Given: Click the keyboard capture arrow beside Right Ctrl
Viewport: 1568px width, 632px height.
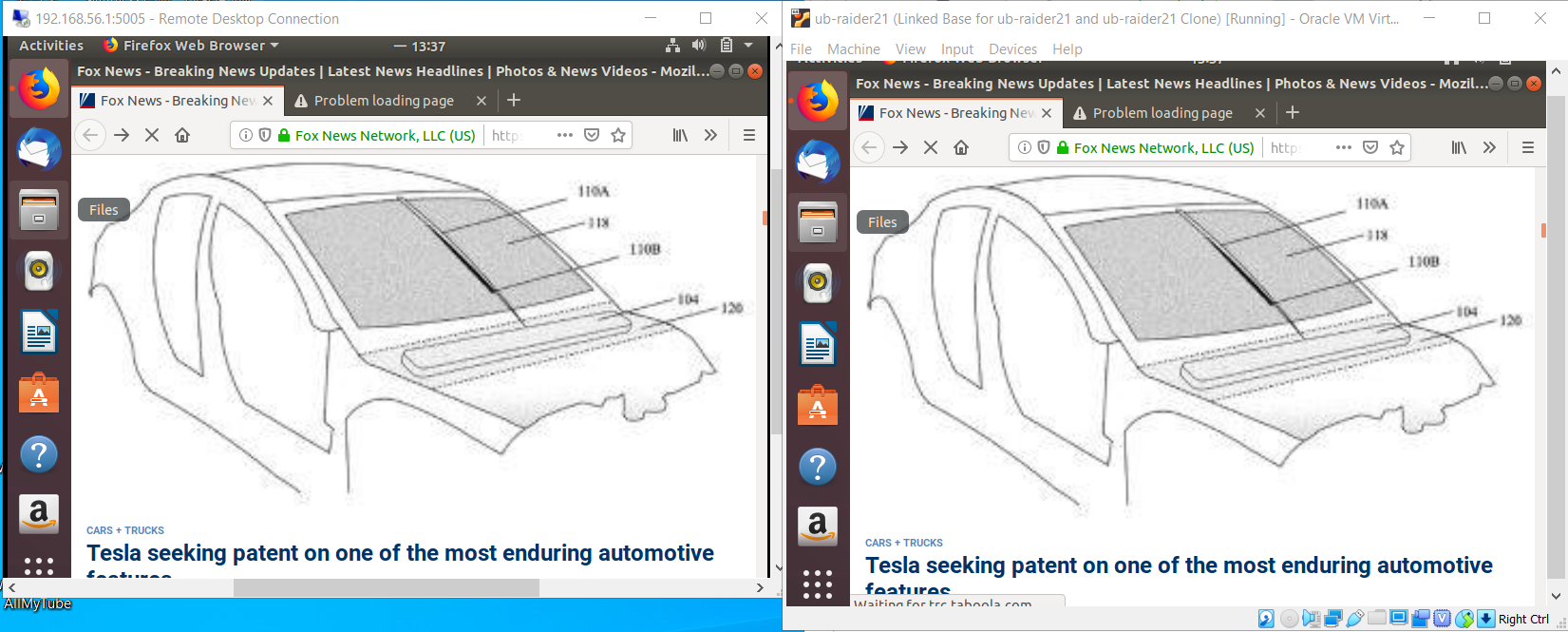Looking at the screenshot, I should (1486, 620).
